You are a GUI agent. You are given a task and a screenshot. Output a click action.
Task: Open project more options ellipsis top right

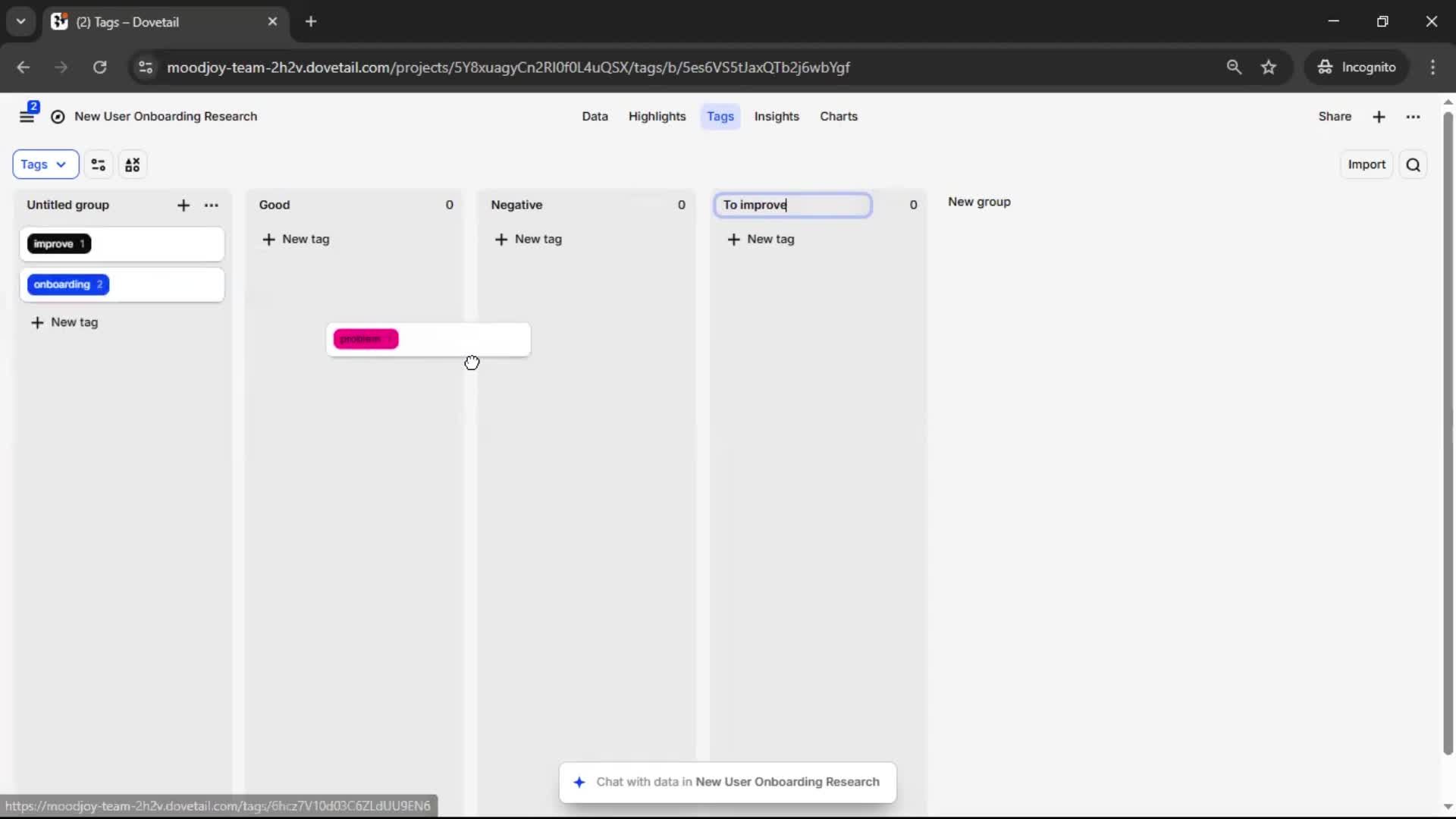pyautogui.click(x=1413, y=117)
